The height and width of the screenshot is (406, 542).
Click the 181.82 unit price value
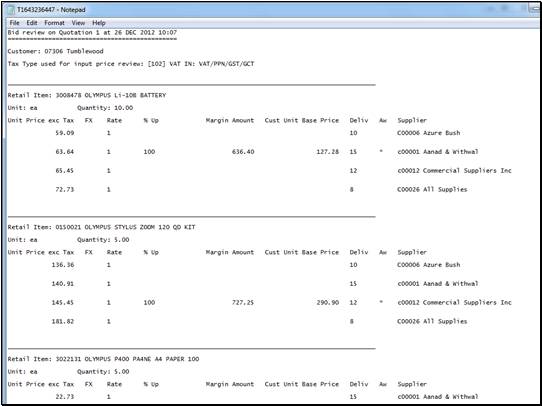[63, 321]
